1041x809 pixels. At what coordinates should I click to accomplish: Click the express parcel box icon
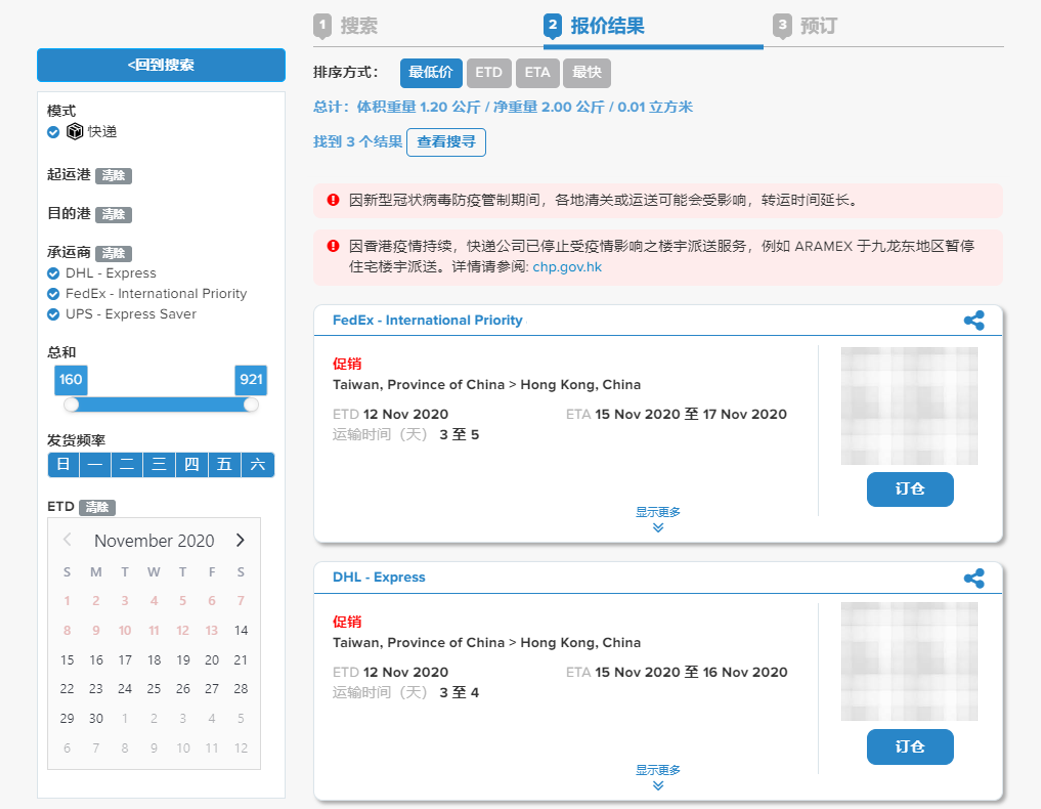pos(74,131)
